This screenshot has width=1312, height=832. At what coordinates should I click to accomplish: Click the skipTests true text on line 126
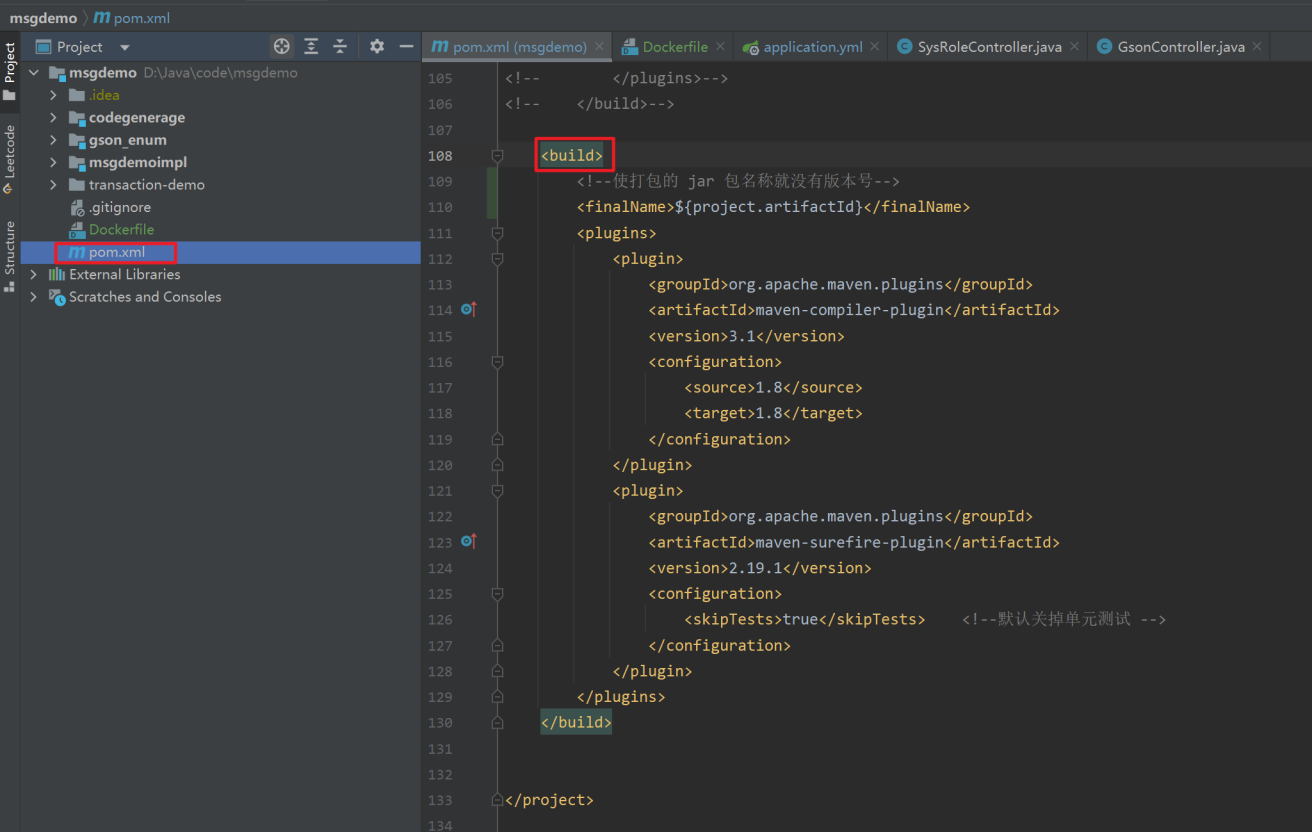point(804,620)
